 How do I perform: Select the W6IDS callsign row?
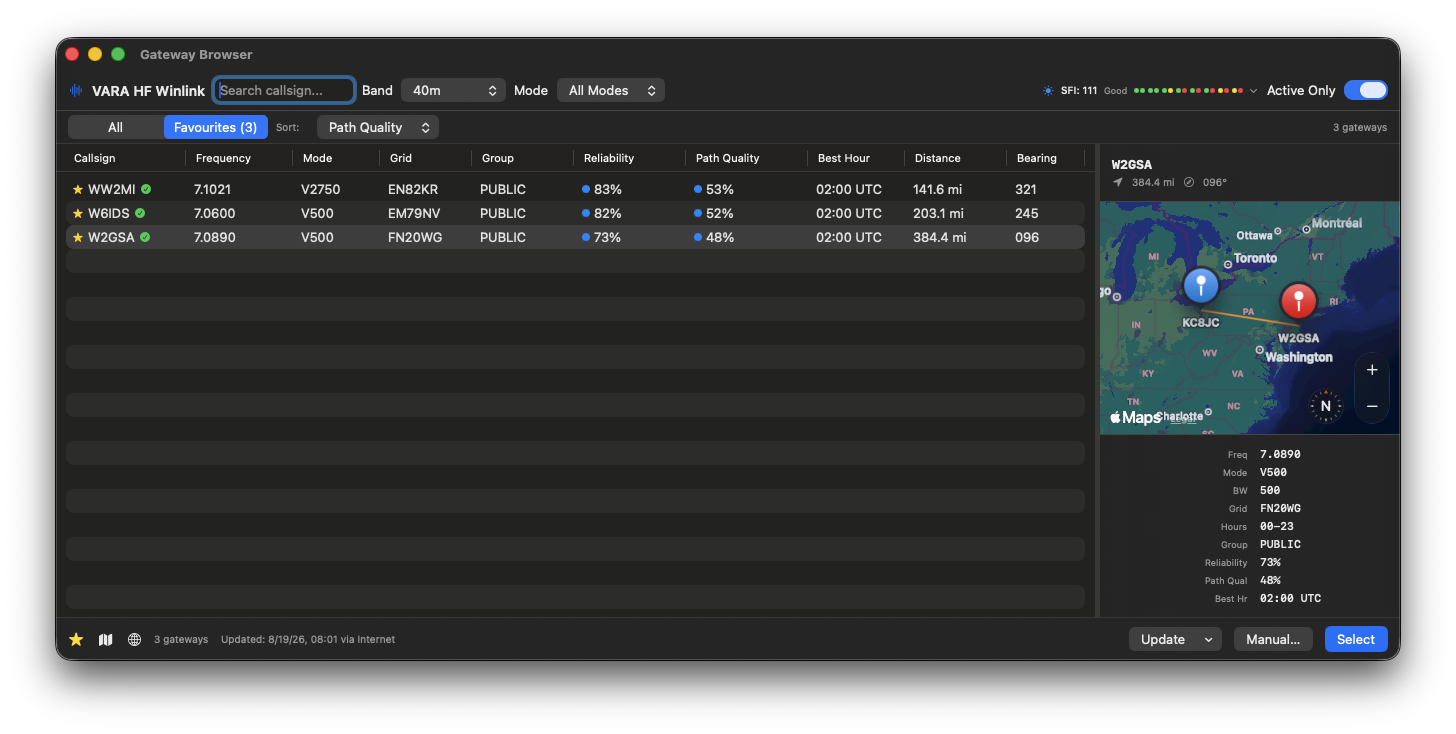pos(575,213)
